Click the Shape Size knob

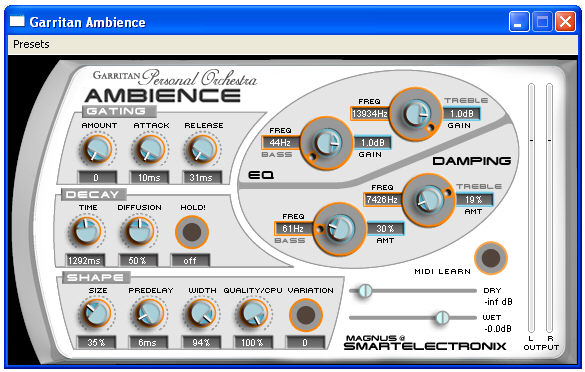pyautogui.click(x=96, y=313)
